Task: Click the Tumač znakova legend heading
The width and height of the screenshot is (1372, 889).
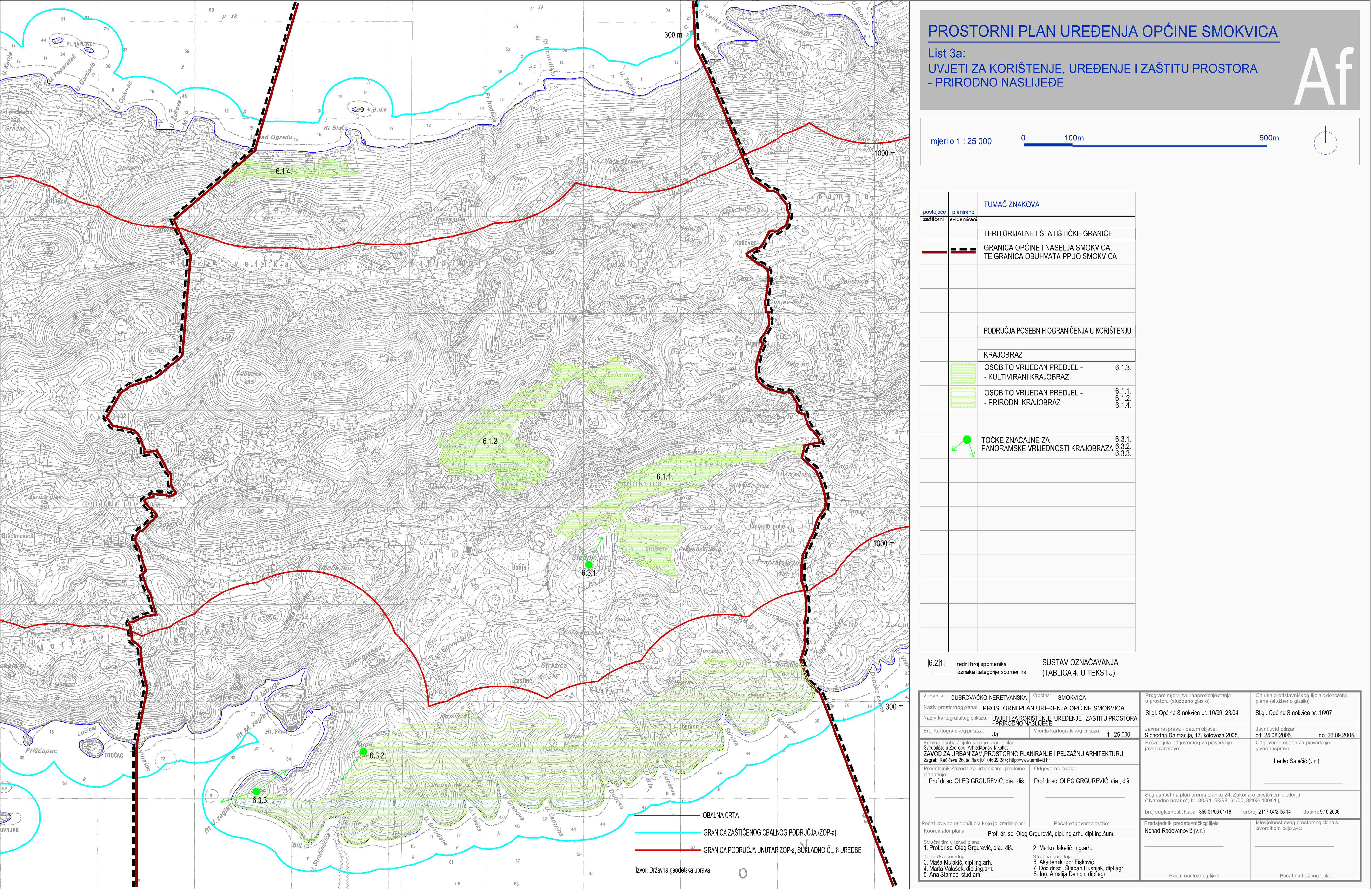Action: 1011,205
